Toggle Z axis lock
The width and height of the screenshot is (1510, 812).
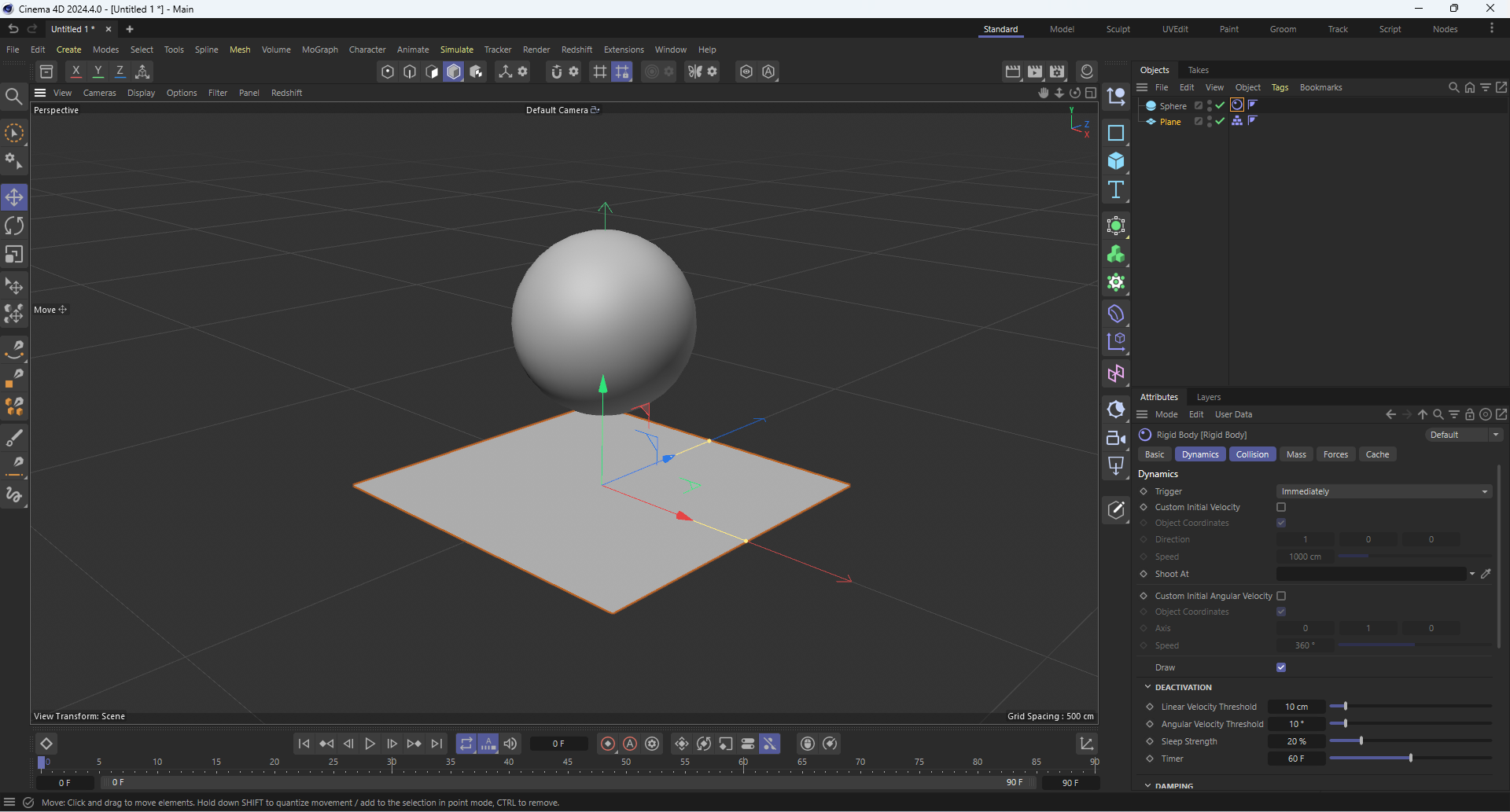[120, 72]
